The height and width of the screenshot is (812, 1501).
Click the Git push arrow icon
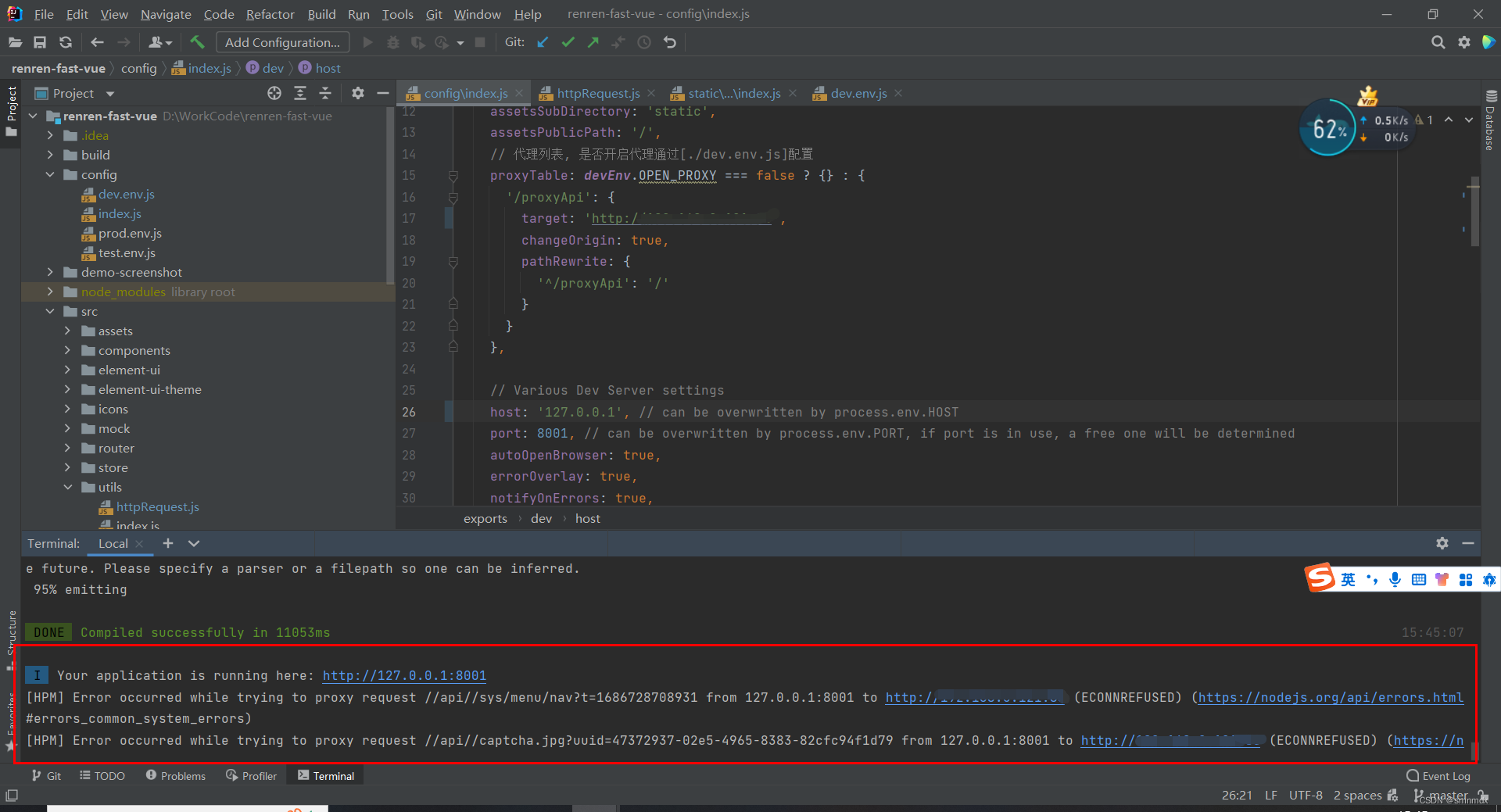click(593, 42)
